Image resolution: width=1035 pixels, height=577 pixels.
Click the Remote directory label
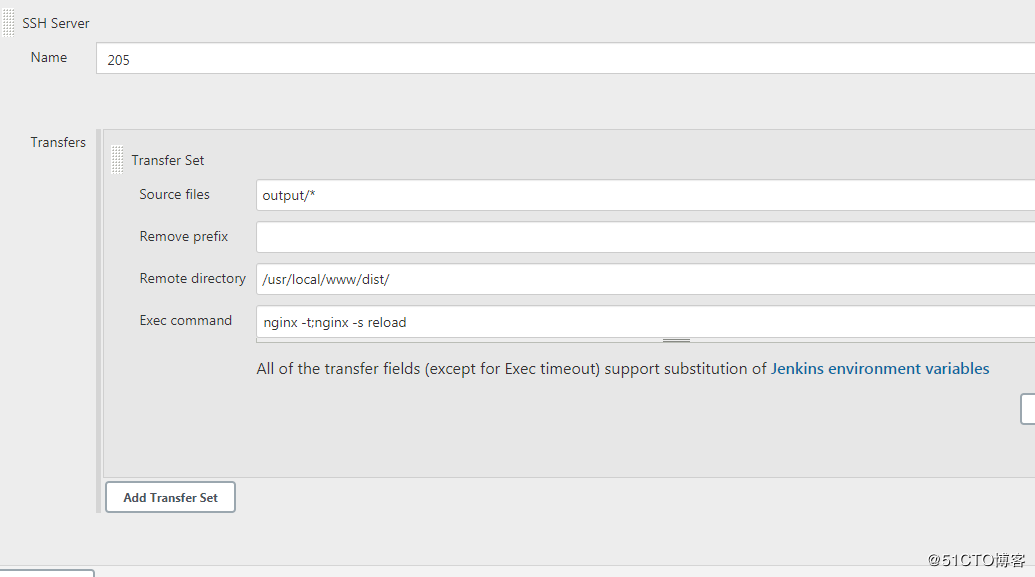(x=192, y=278)
